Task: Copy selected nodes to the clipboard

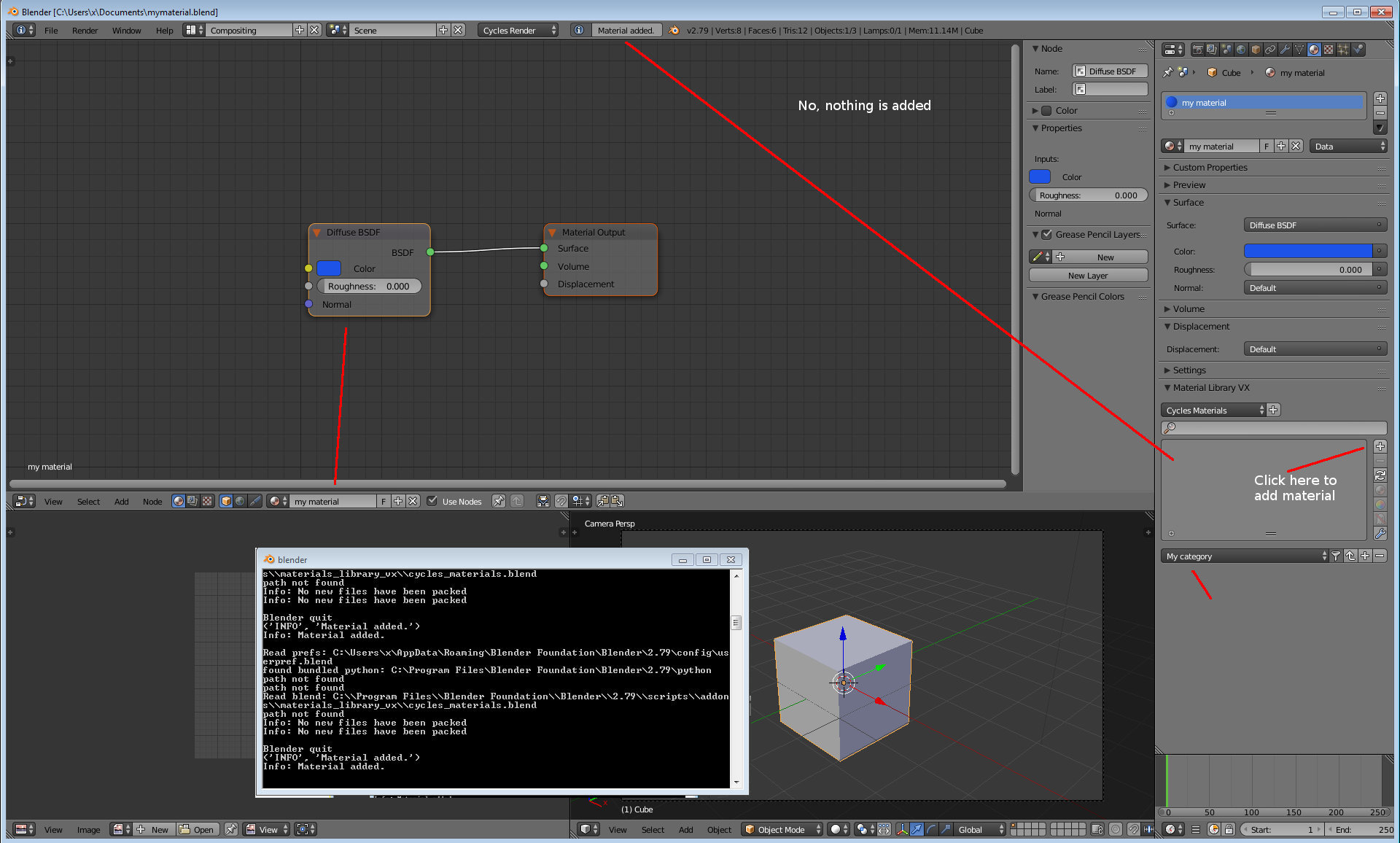Action: pos(603,501)
